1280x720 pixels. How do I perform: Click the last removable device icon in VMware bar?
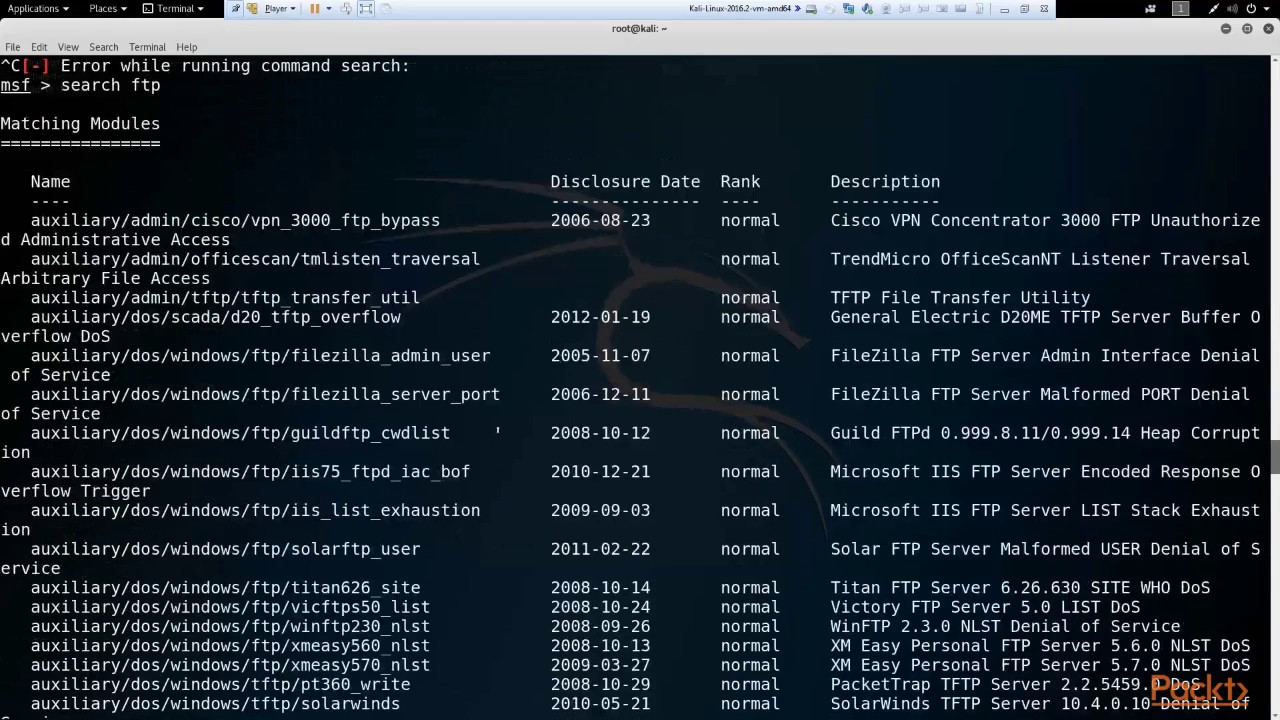coord(978,8)
